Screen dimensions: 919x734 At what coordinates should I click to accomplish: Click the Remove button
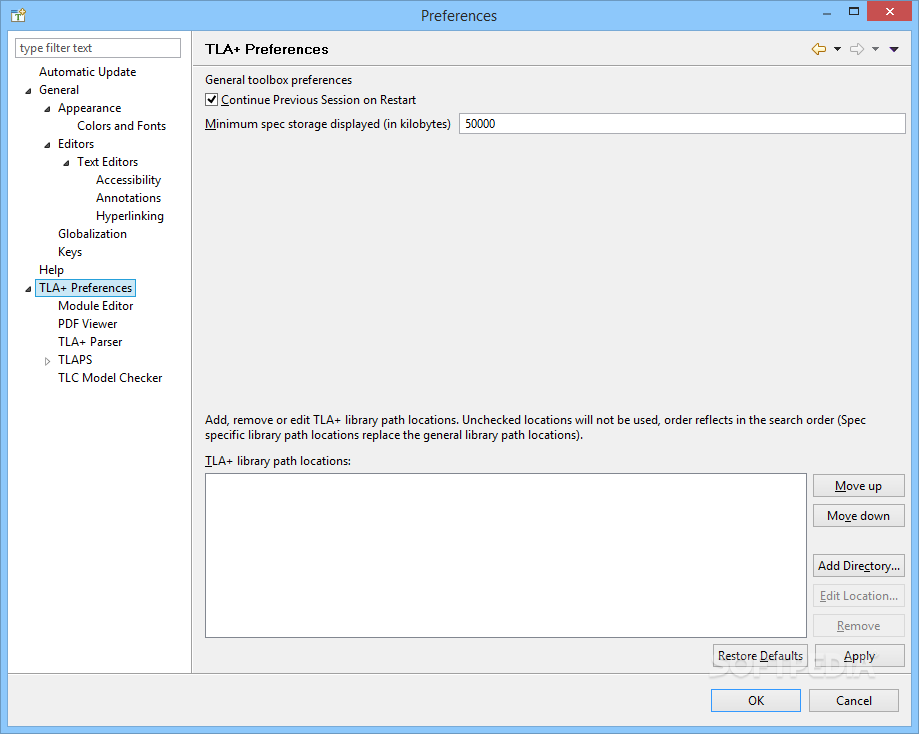(x=859, y=626)
